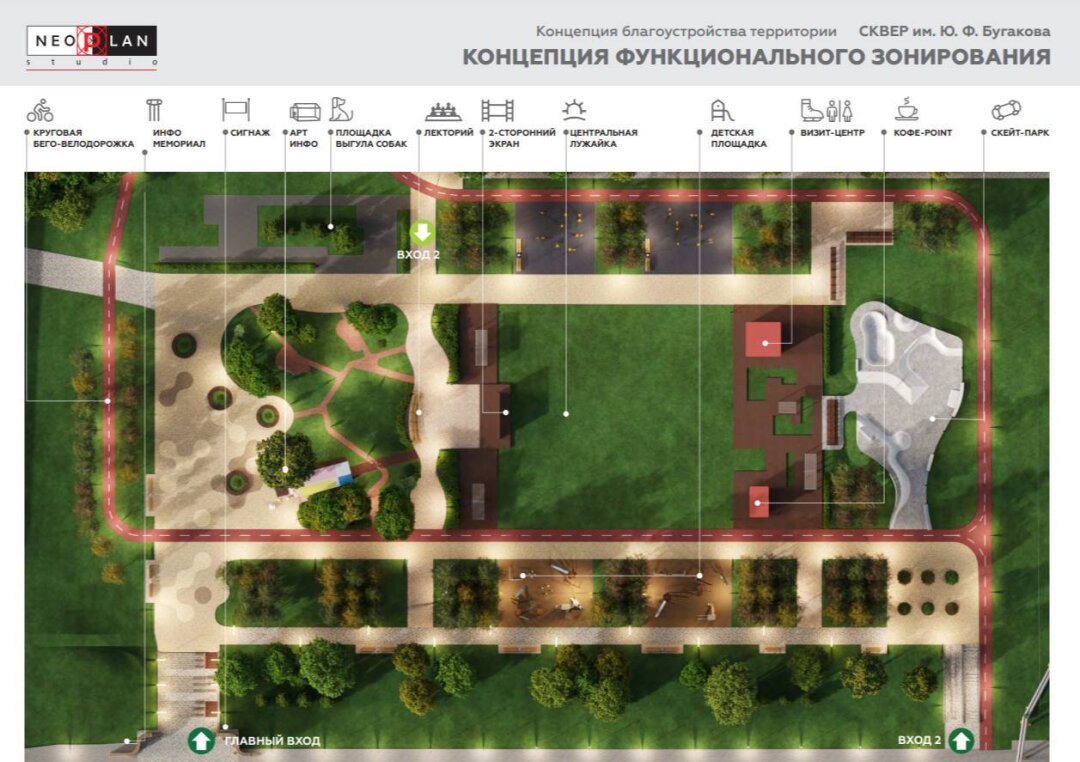This screenshot has width=1080, height=762.
Task: Select the Визит-центр restroom icon
Action: pos(825,110)
